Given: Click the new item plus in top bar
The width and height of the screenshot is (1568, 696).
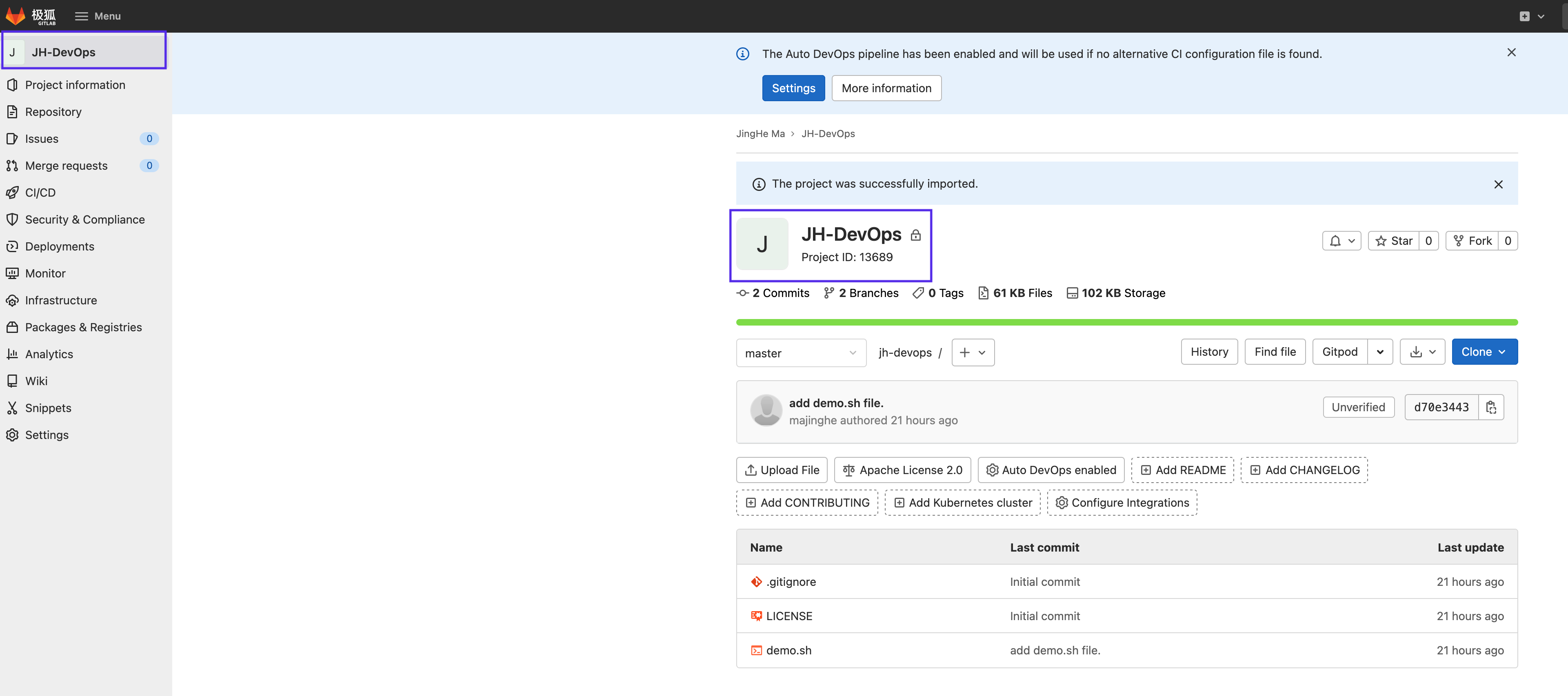Looking at the screenshot, I should (x=1524, y=16).
